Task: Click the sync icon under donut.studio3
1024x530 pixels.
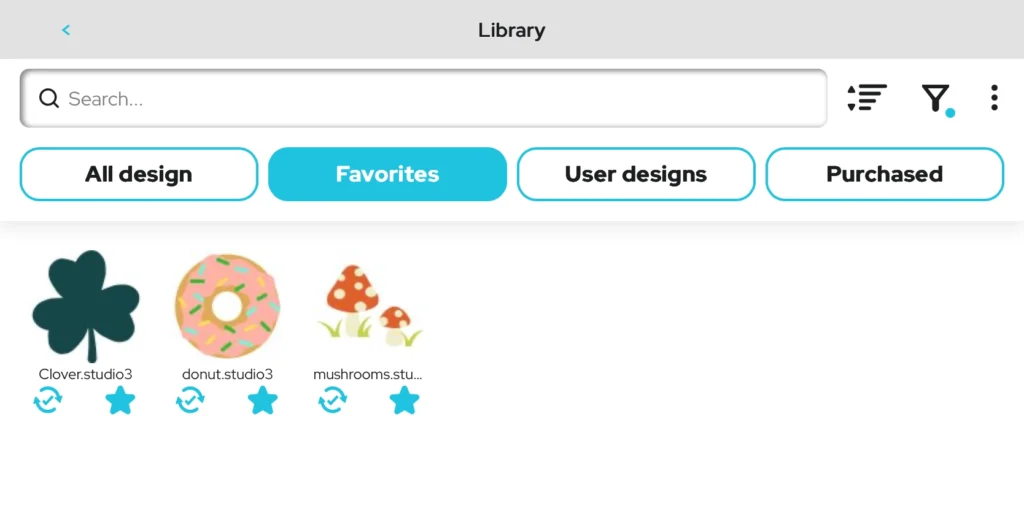Action: point(190,401)
